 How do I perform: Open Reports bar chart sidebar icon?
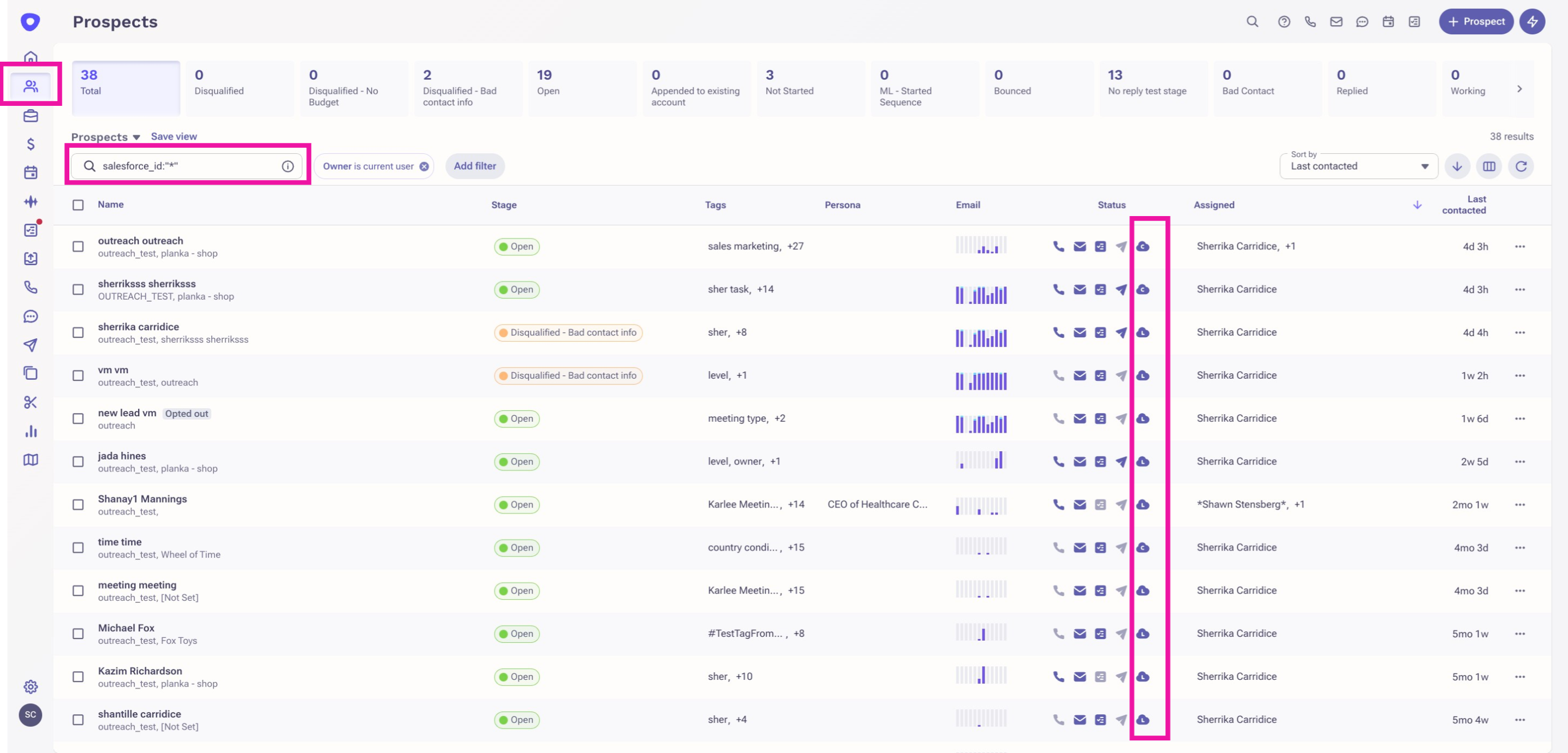point(31,432)
